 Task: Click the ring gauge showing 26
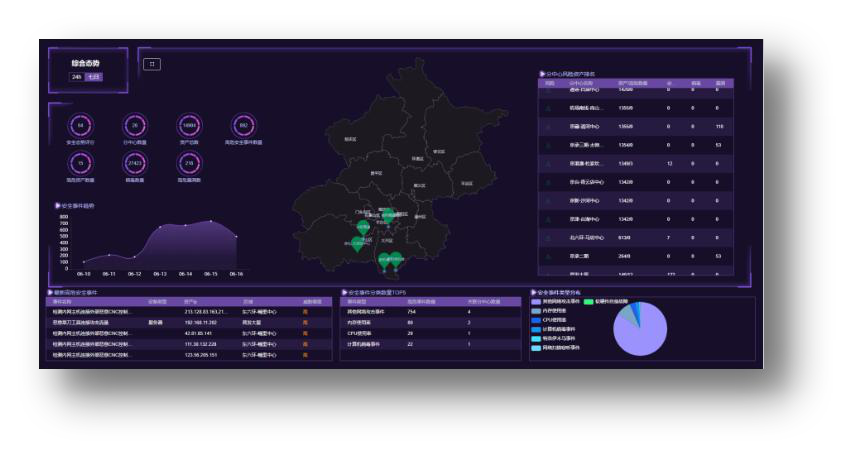pyautogui.click(x=135, y=126)
